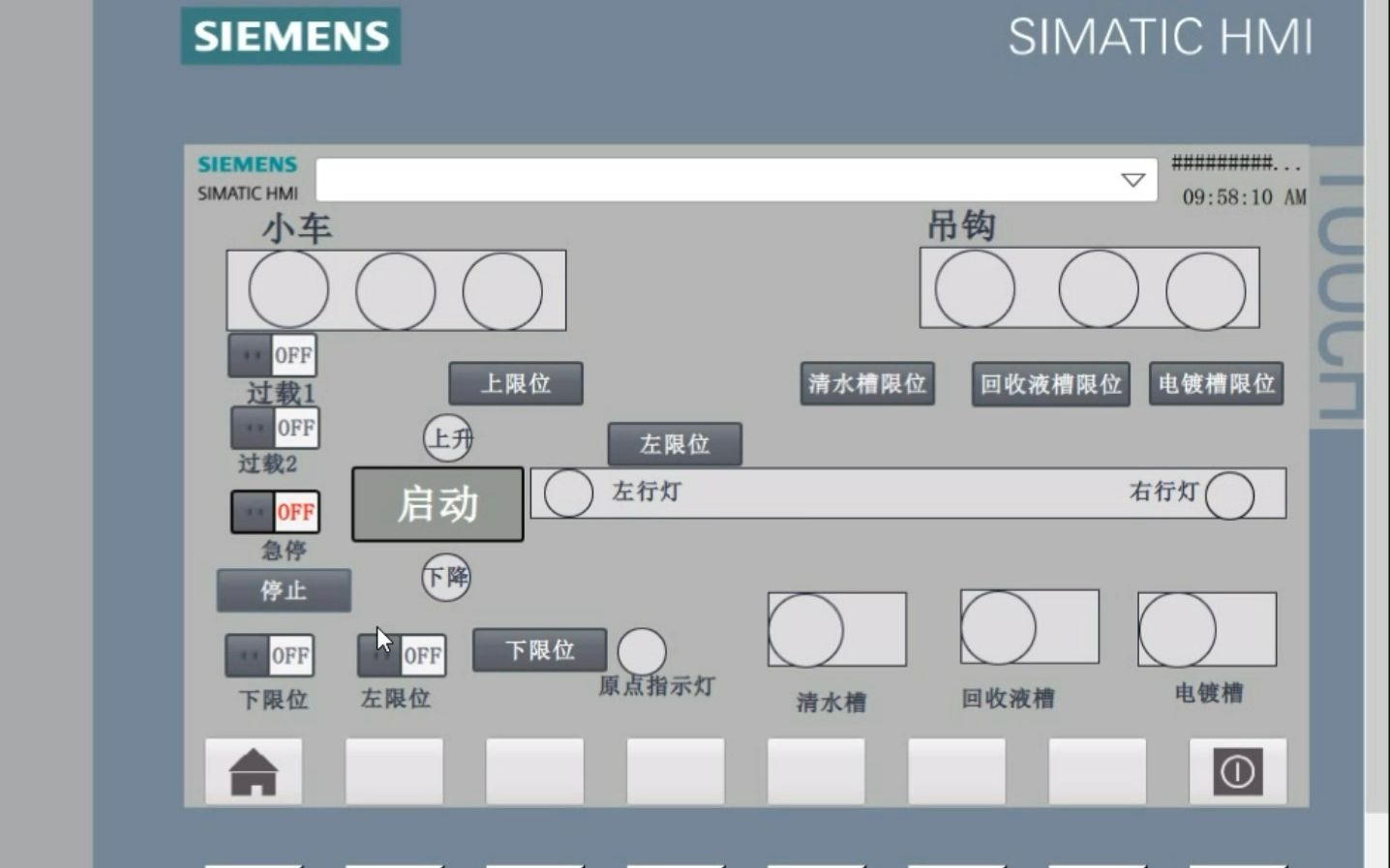The image size is (1390, 868).
Task: Click the middle 小车 indicator circle
Action: (x=395, y=291)
